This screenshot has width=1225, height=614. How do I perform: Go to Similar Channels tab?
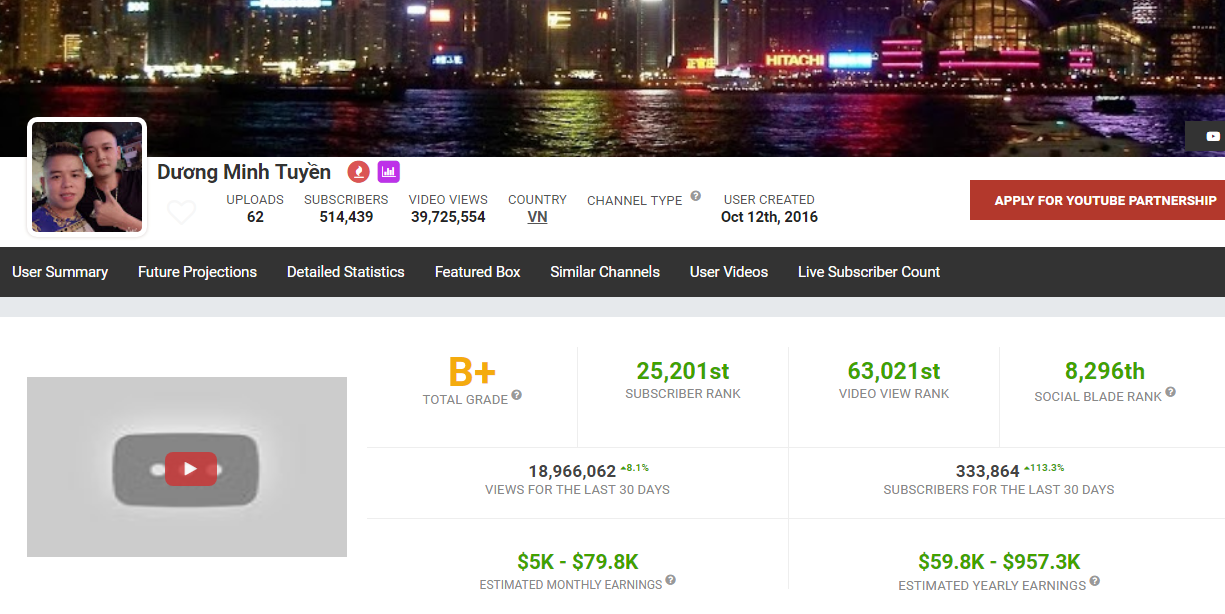click(605, 272)
